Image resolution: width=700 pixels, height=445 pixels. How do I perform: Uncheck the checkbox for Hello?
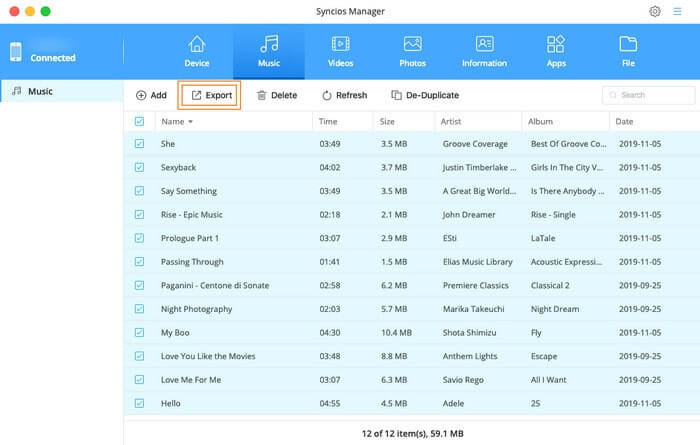139,403
